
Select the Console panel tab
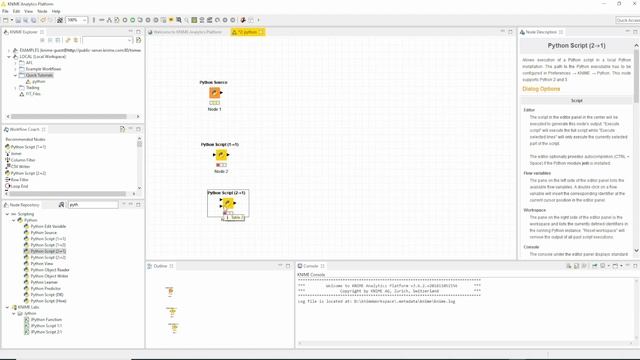click(311, 266)
